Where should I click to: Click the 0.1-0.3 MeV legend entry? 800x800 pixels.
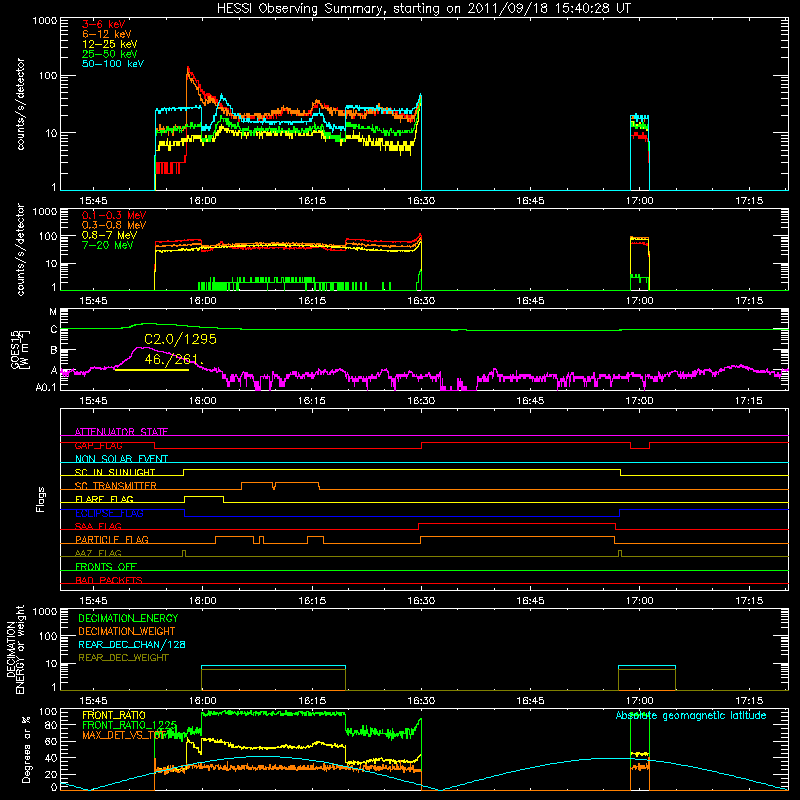[x=114, y=215]
